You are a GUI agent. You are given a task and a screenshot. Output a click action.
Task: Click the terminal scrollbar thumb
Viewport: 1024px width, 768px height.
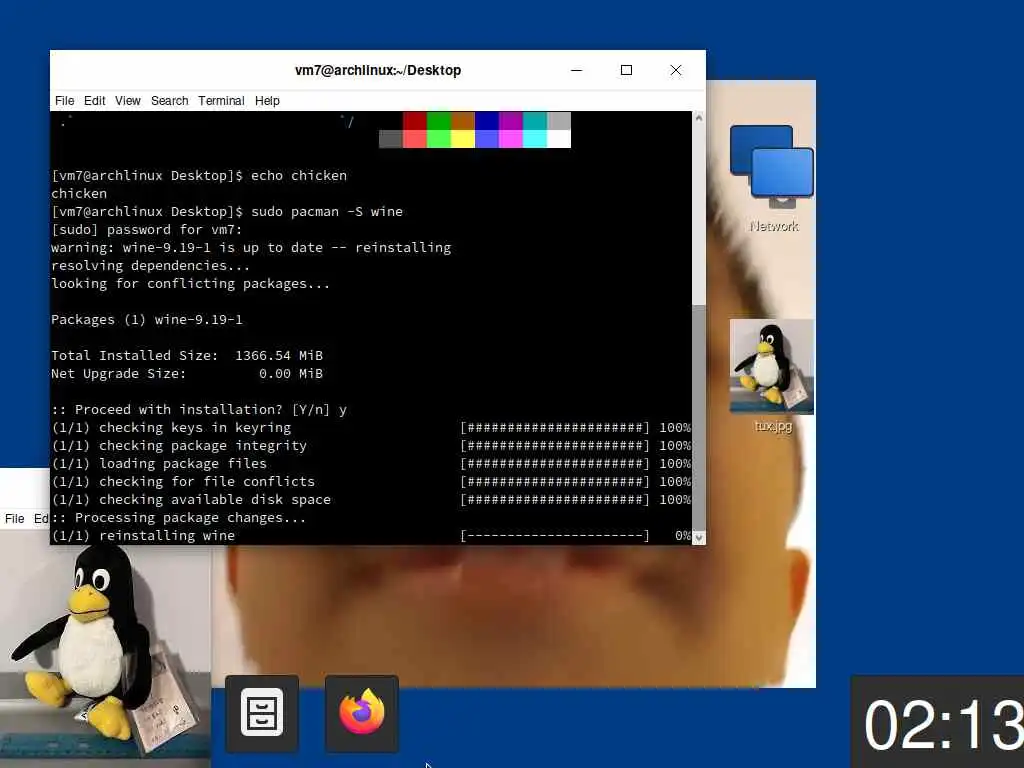pyautogui.click(x=699, y=417)
